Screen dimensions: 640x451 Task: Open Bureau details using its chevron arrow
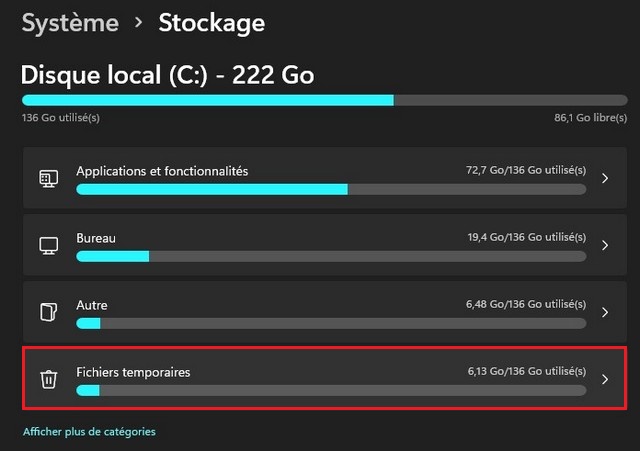[x=605, y=245]
